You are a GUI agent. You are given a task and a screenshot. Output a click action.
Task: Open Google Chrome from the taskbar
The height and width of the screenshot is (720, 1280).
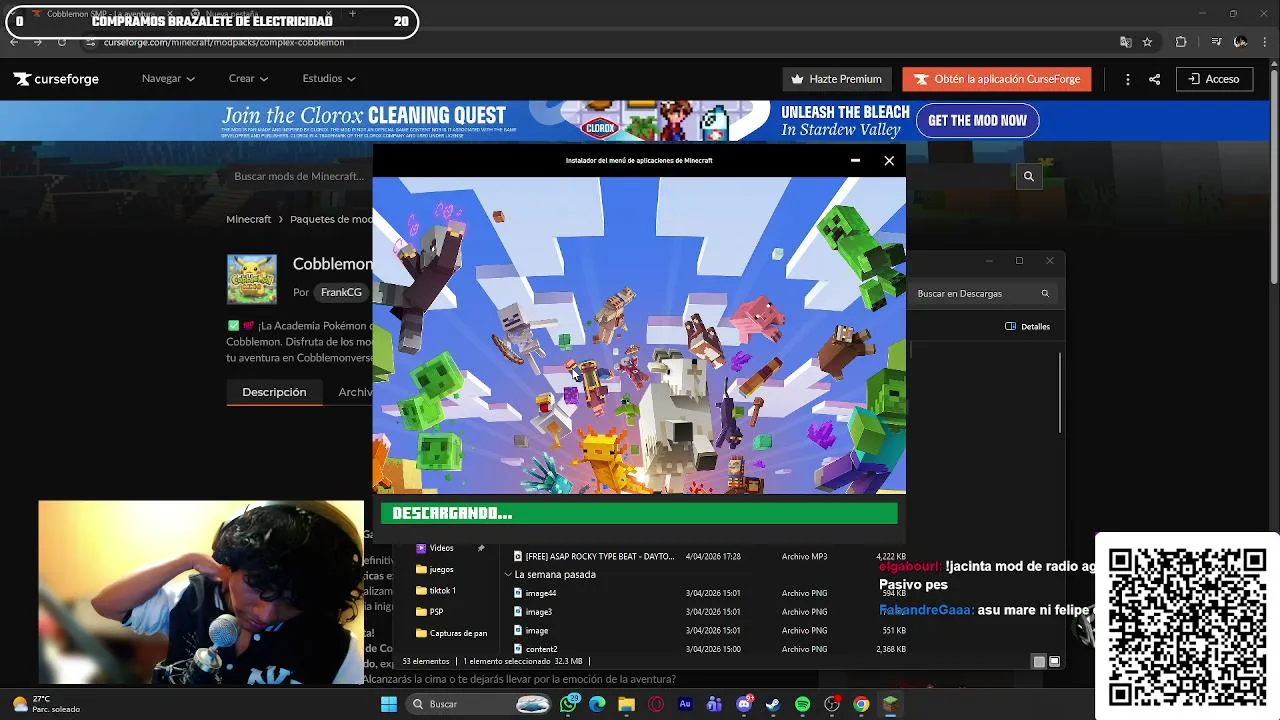[861, 704]
